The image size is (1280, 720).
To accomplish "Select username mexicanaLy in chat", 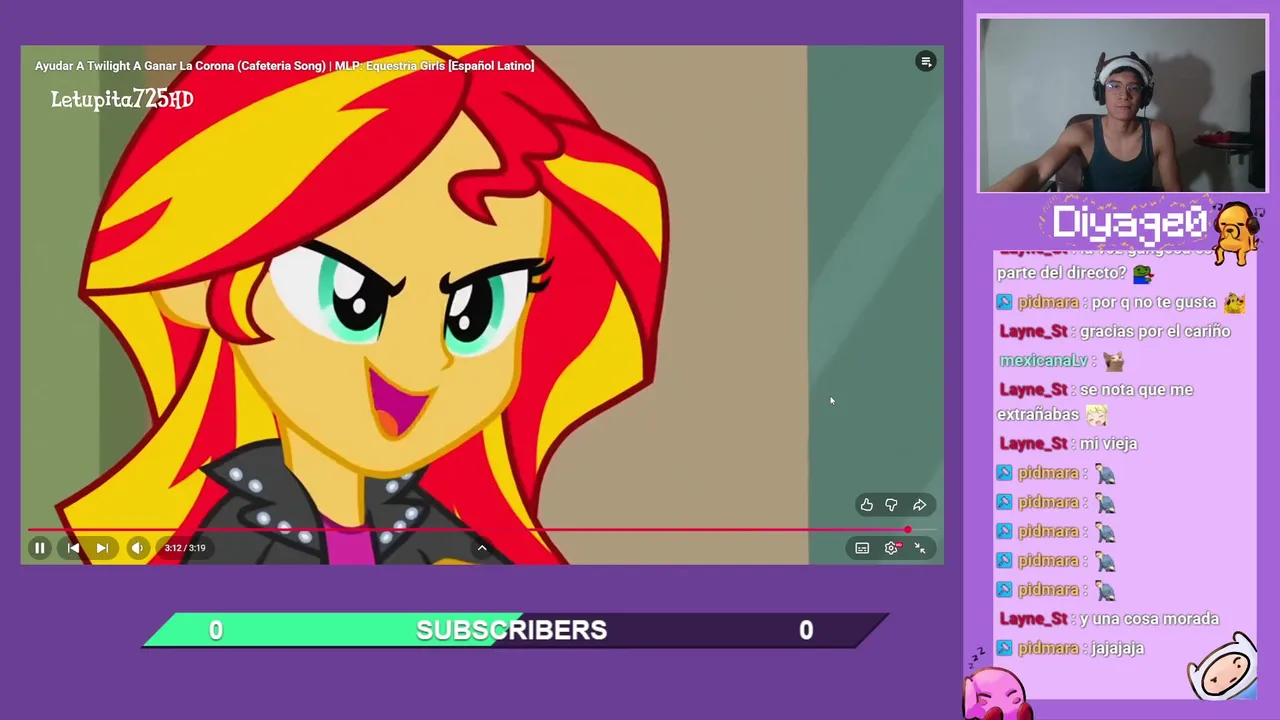I will click(1043, 360).
